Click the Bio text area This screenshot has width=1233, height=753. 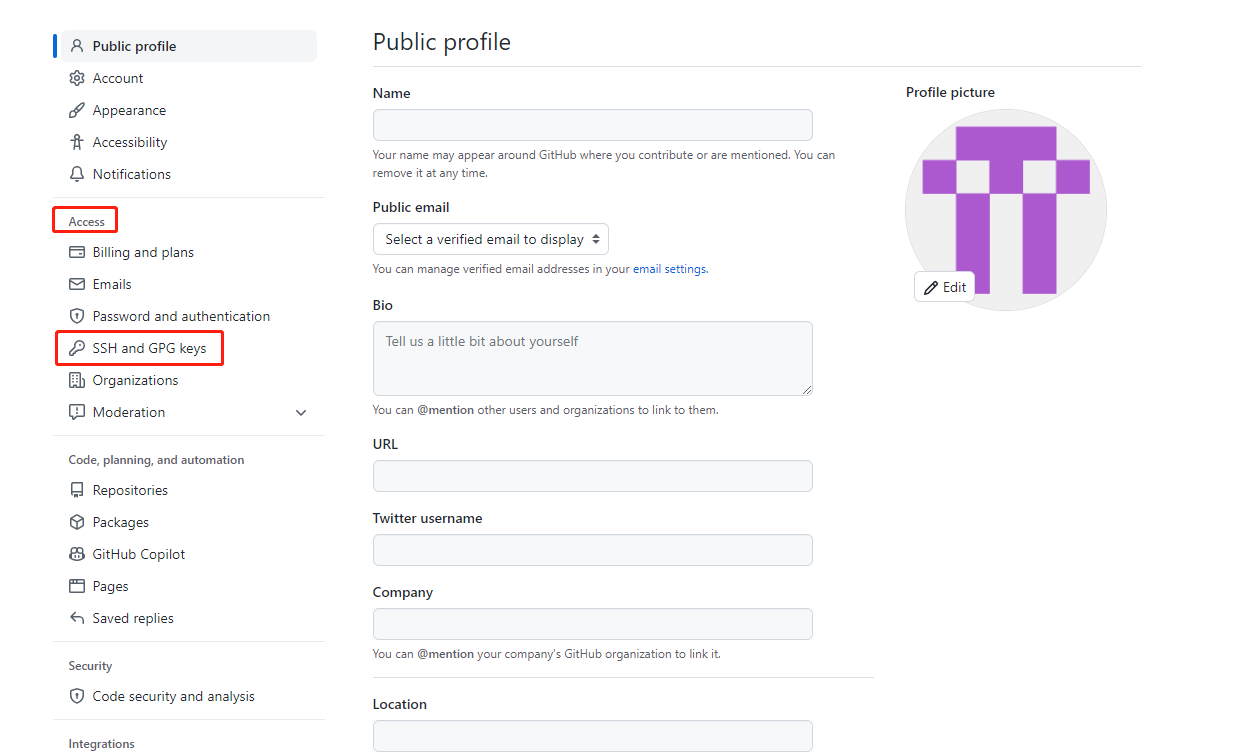[x=593, y=358]
